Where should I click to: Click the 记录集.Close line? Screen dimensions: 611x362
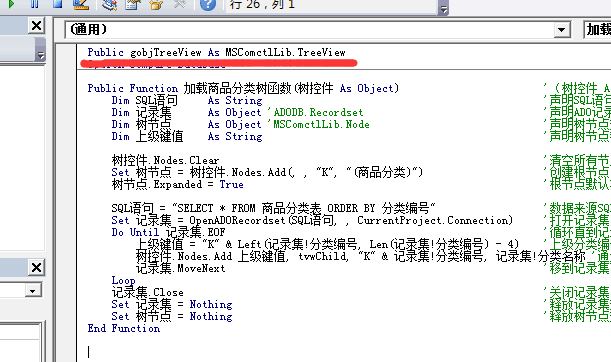(x=147, y=293)
